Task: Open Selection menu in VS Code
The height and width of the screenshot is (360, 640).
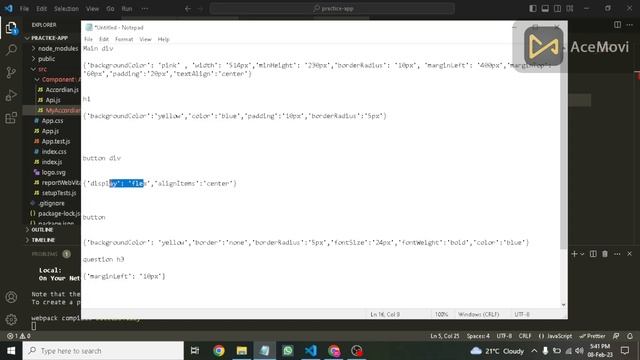Action: 66,9
